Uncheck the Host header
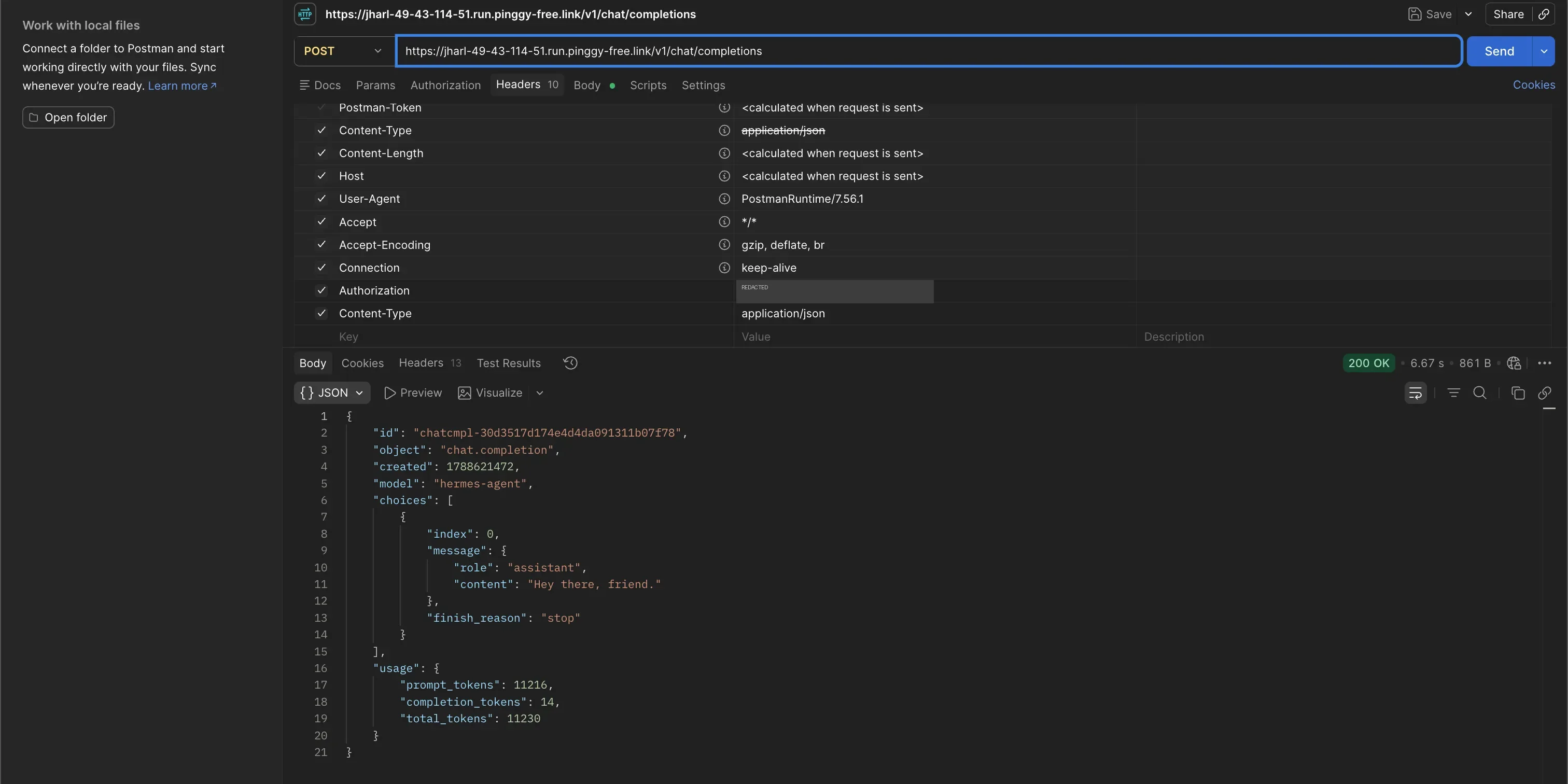Screen dimensions: 1568x784 coord(321,176)
